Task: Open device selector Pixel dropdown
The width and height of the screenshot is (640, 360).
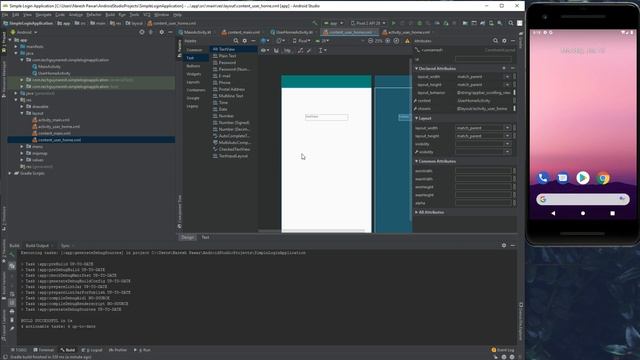Action: coord(301,41)
